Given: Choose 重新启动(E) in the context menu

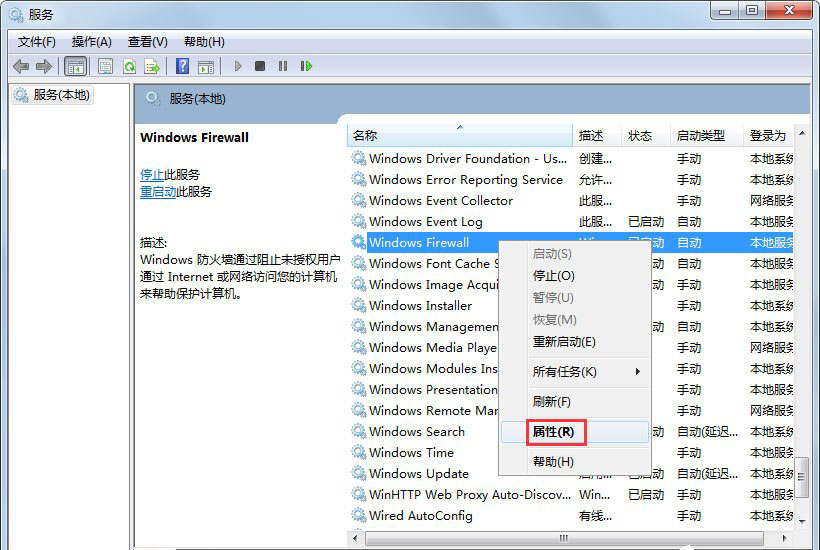Looking at the screenshot, I should (x=575, y=341).
